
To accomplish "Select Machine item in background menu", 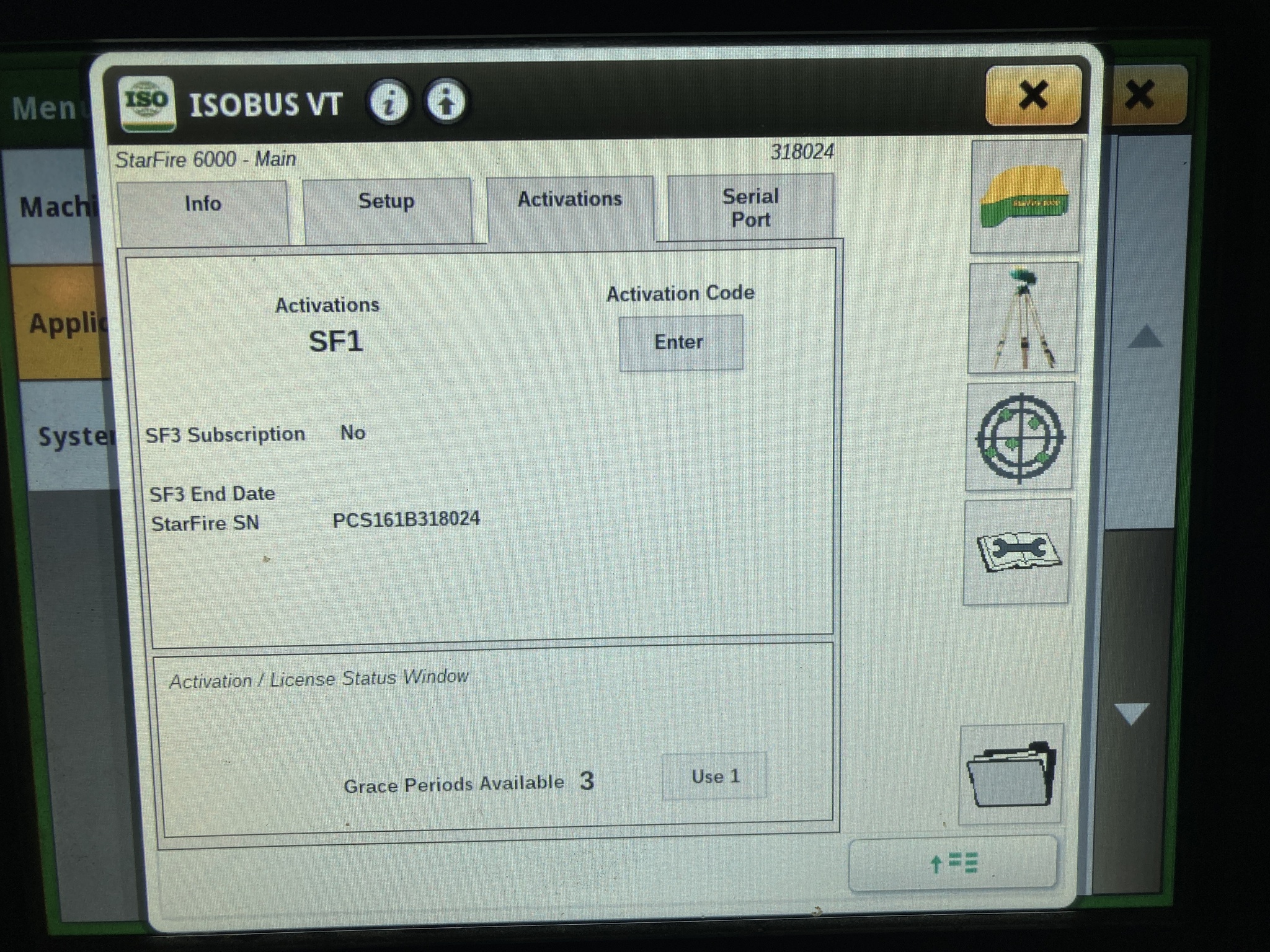I will (56, 207).
